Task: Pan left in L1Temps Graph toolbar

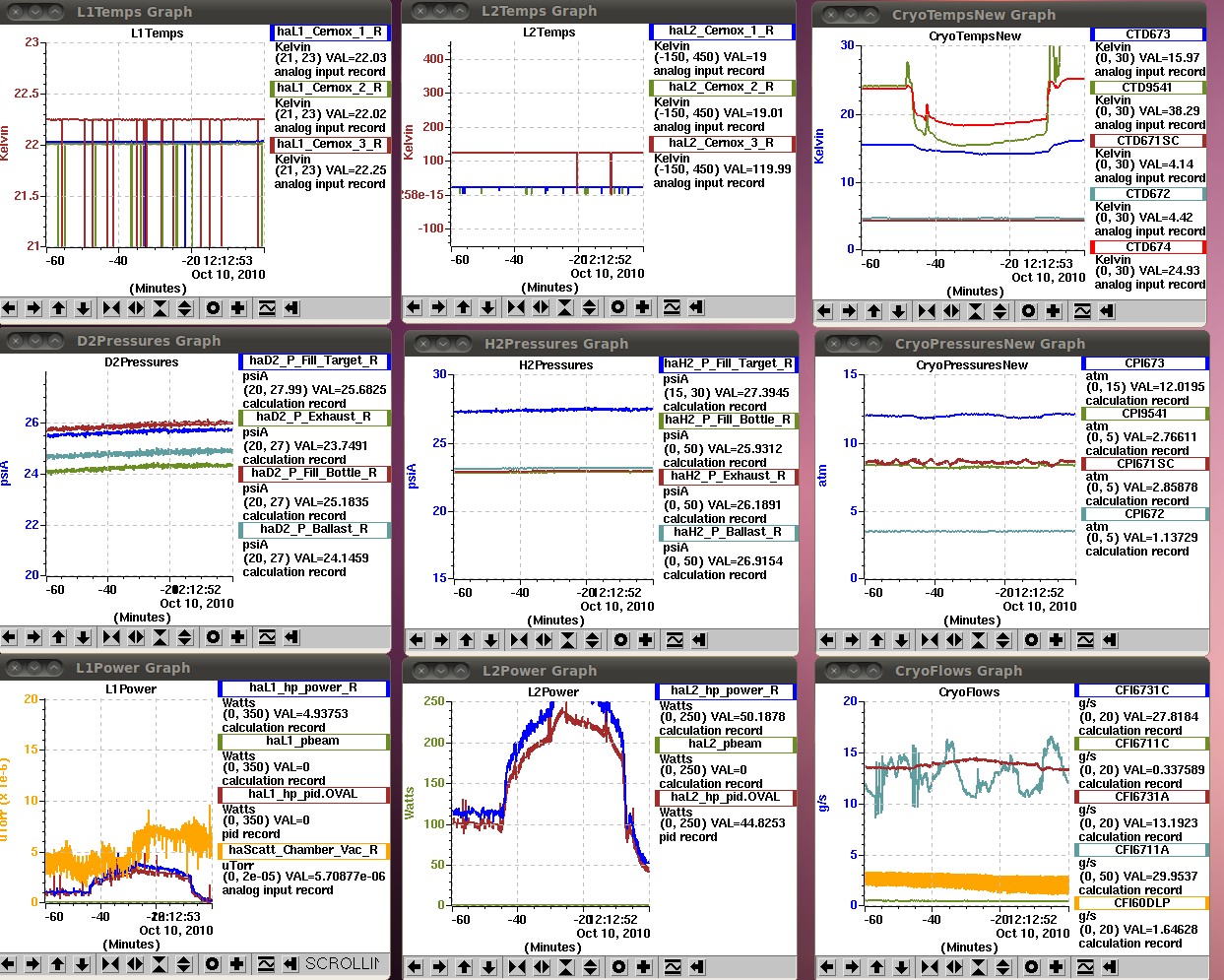Action: (9, 308)
